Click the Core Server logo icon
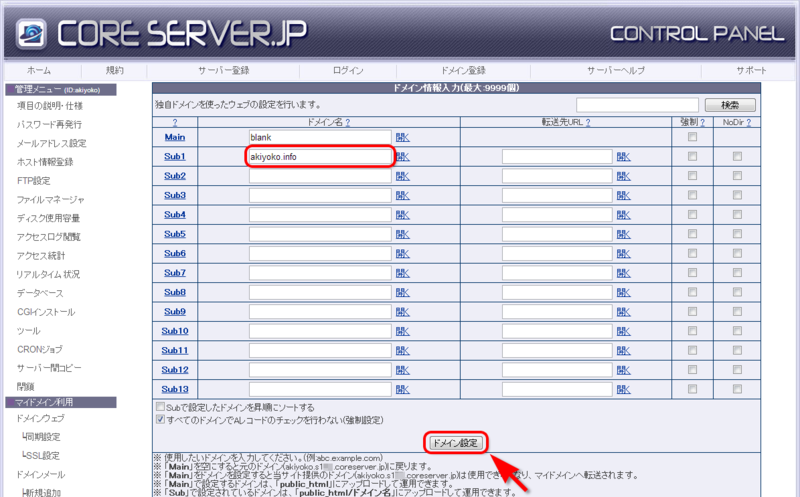 coord(31,34)
